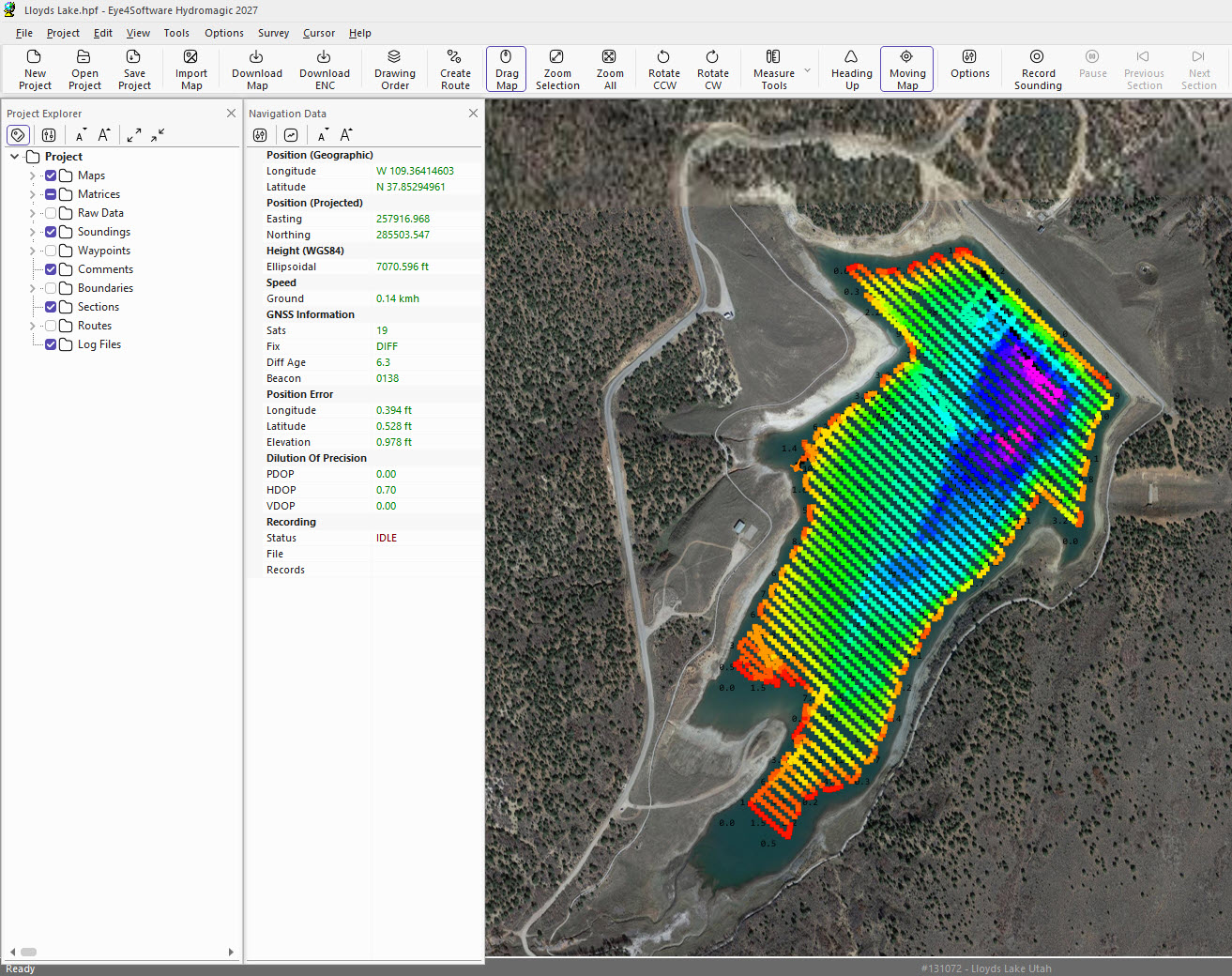Rotate the map counter-clockwise
Viewport: 1232px width, 976px height.
click(x=663, y=69)
